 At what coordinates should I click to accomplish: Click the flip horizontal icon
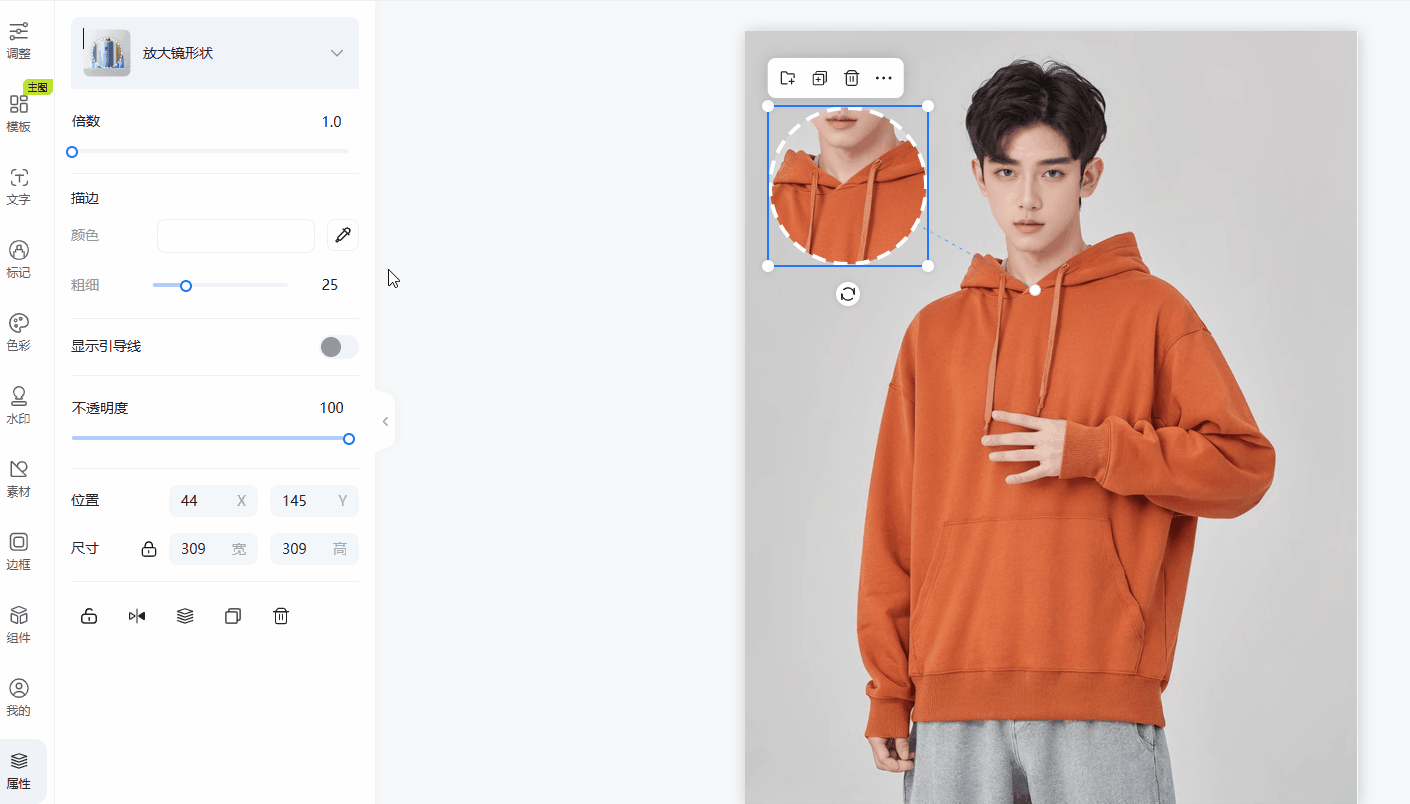pyautogui.click(x=137, y=616)
